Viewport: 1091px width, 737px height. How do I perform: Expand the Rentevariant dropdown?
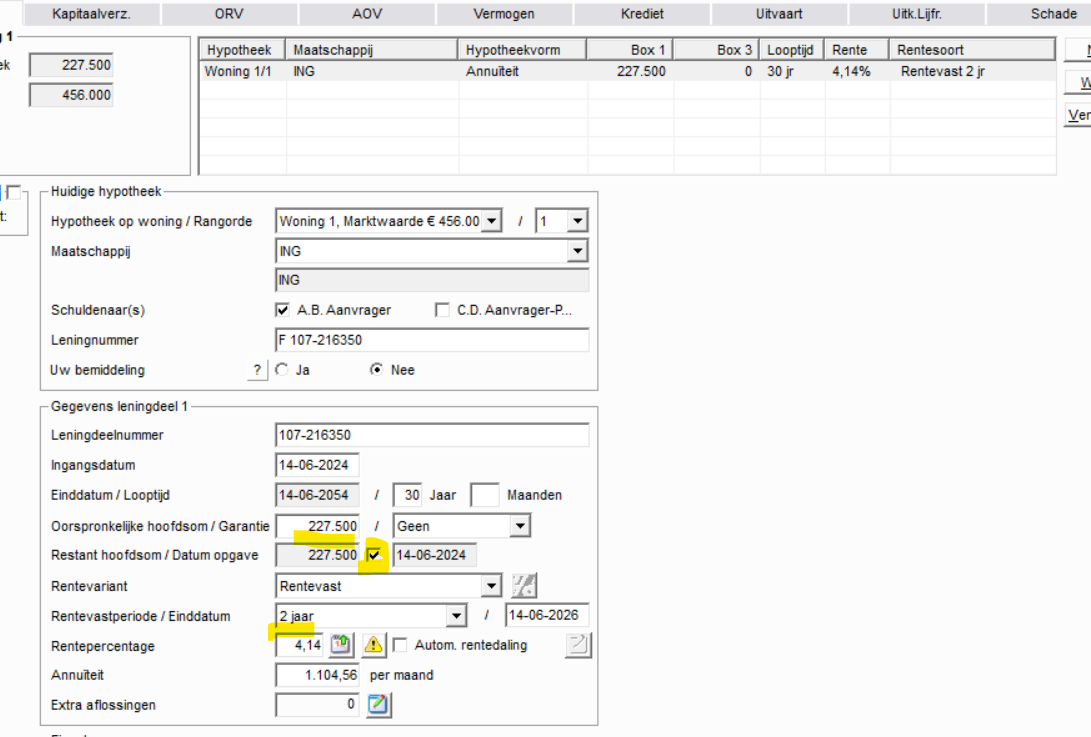pyautogui.click(x=491, y=586)
